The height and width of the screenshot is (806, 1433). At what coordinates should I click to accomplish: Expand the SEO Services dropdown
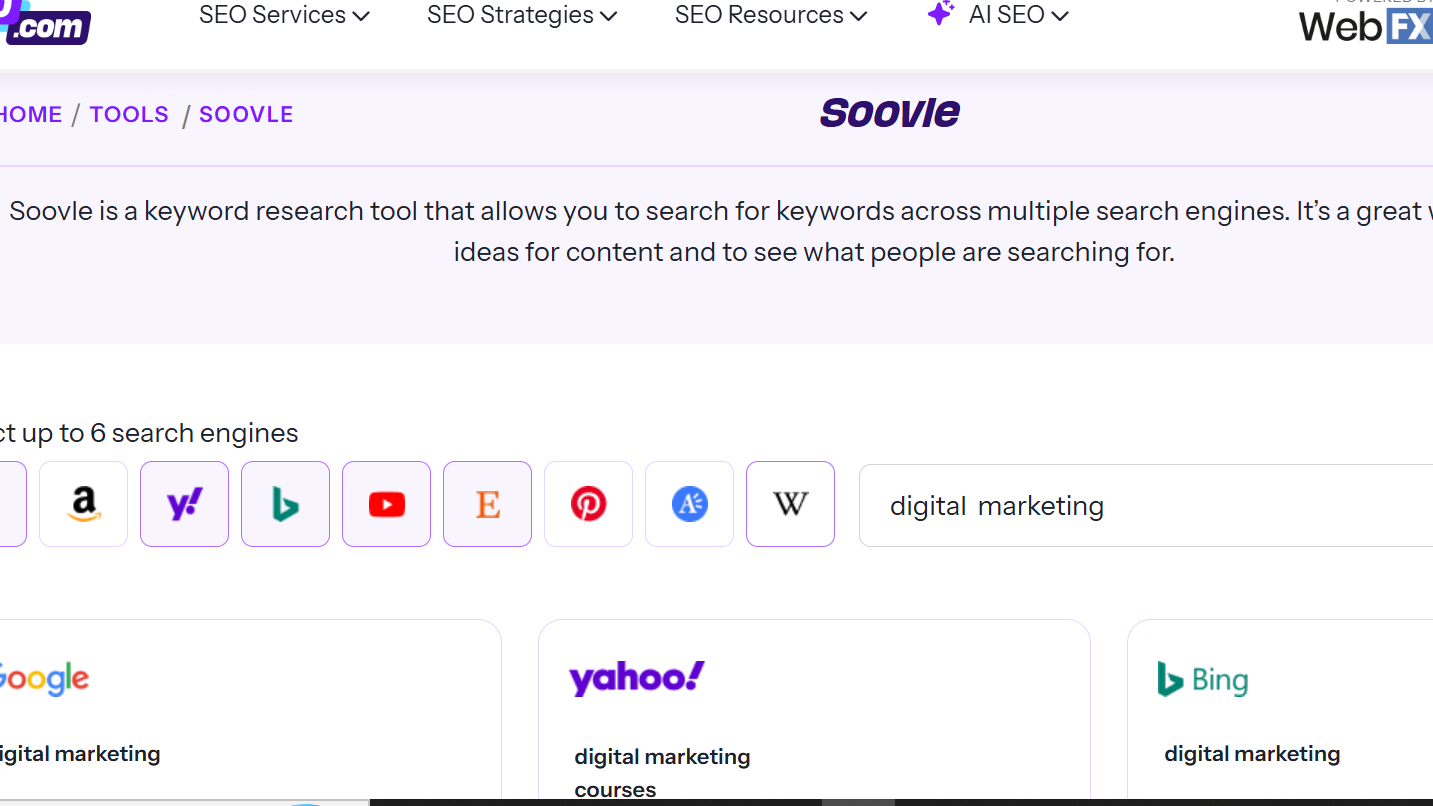(x=283, y=15)
